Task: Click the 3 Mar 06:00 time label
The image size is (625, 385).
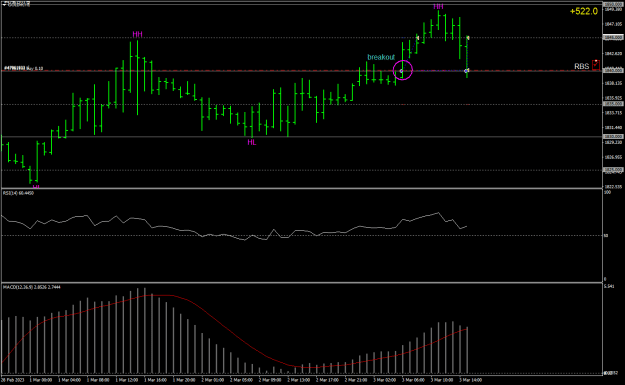Action: pyautogui.click(x=413, y=380)
